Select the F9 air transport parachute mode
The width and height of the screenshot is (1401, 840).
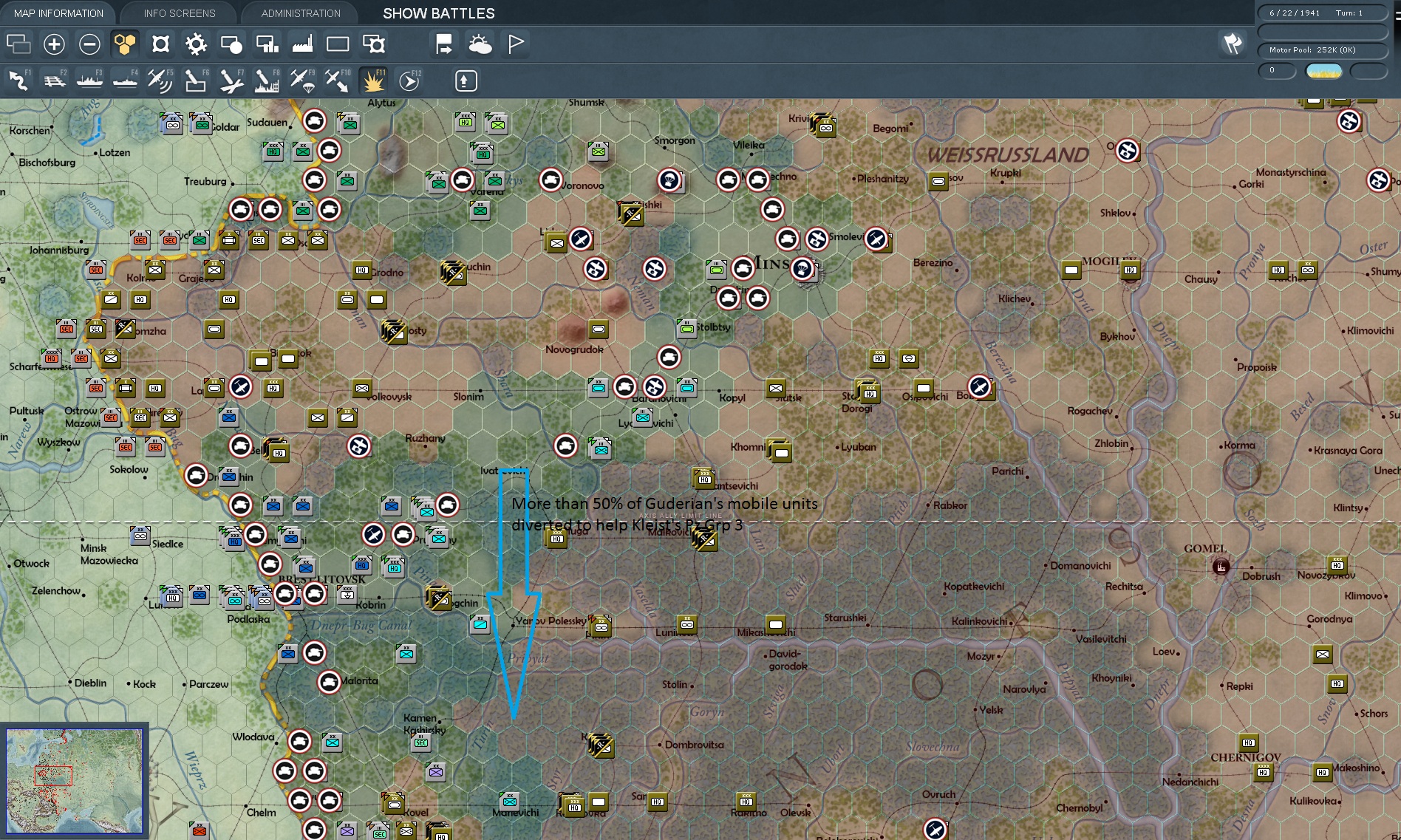[x=302, y=81]
